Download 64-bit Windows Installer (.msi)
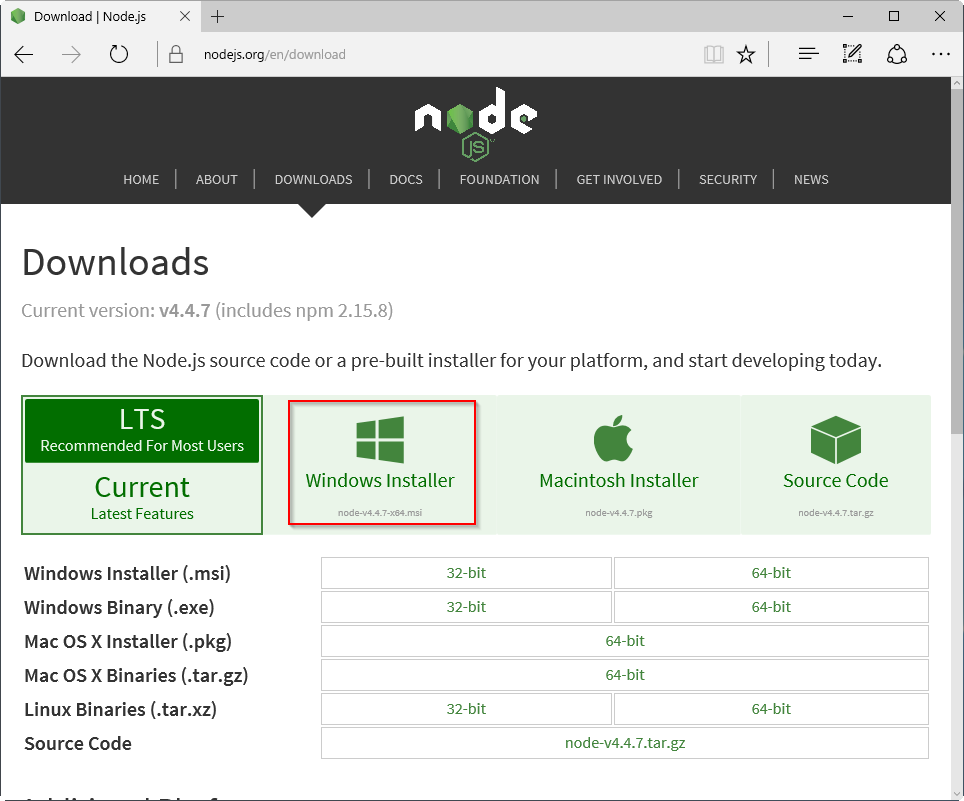The image size is (964, 801). pos(771,573)
